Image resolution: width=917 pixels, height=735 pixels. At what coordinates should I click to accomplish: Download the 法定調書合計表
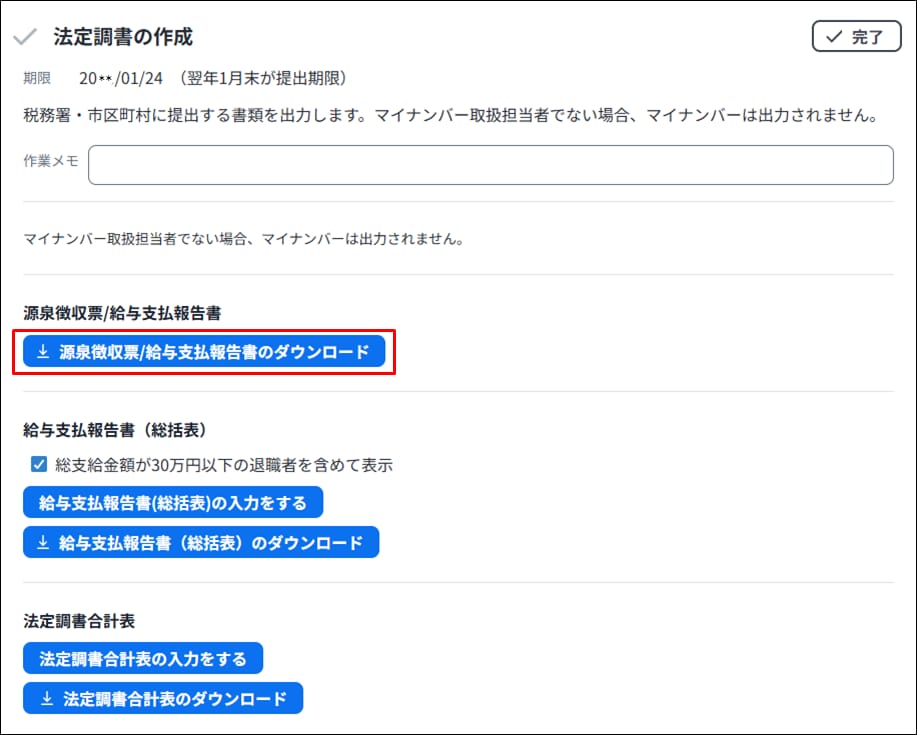(163, 698)
